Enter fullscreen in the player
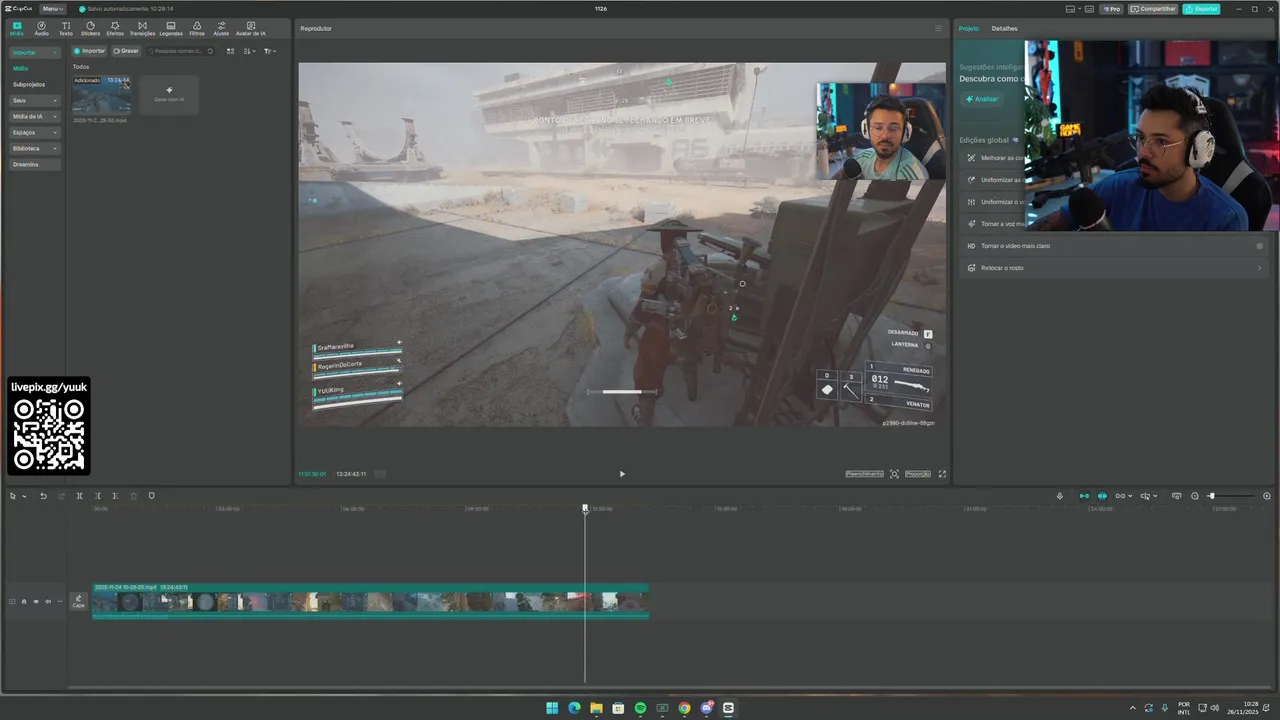Image resolution: width=1280 pixels, height=720 pixels. pyautogui.click(x=942, y=474)
